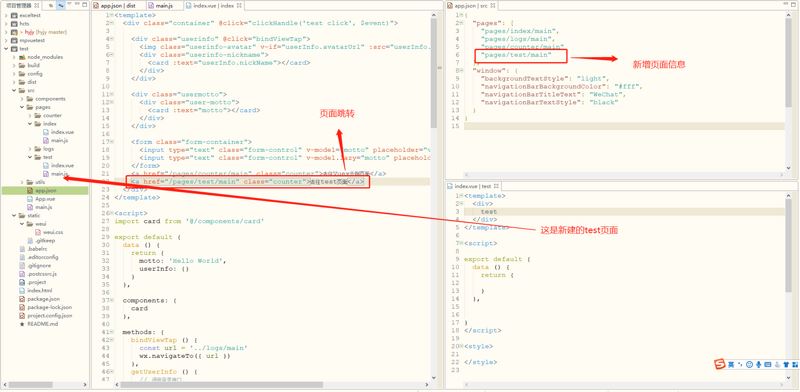Click the Sogou input method S logo
Viewport: 800px width, 392px height.
point(719,364)
